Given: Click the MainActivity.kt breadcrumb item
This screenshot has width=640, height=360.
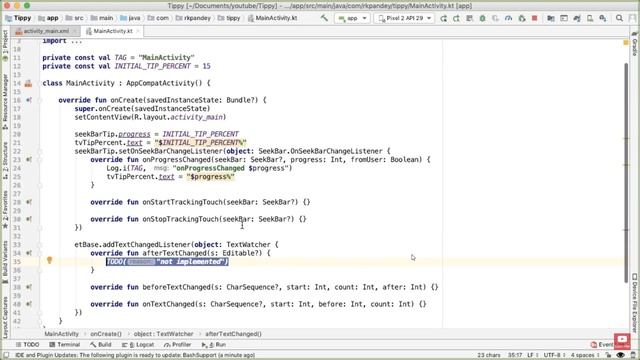Looking at the screenshot, I should 272,18.
